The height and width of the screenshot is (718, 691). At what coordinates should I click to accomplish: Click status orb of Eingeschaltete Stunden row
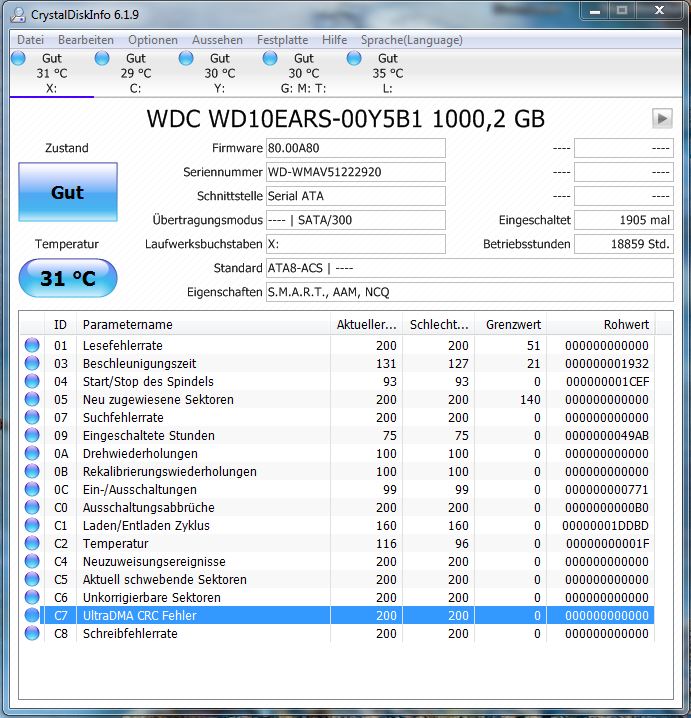coord(32,435)
